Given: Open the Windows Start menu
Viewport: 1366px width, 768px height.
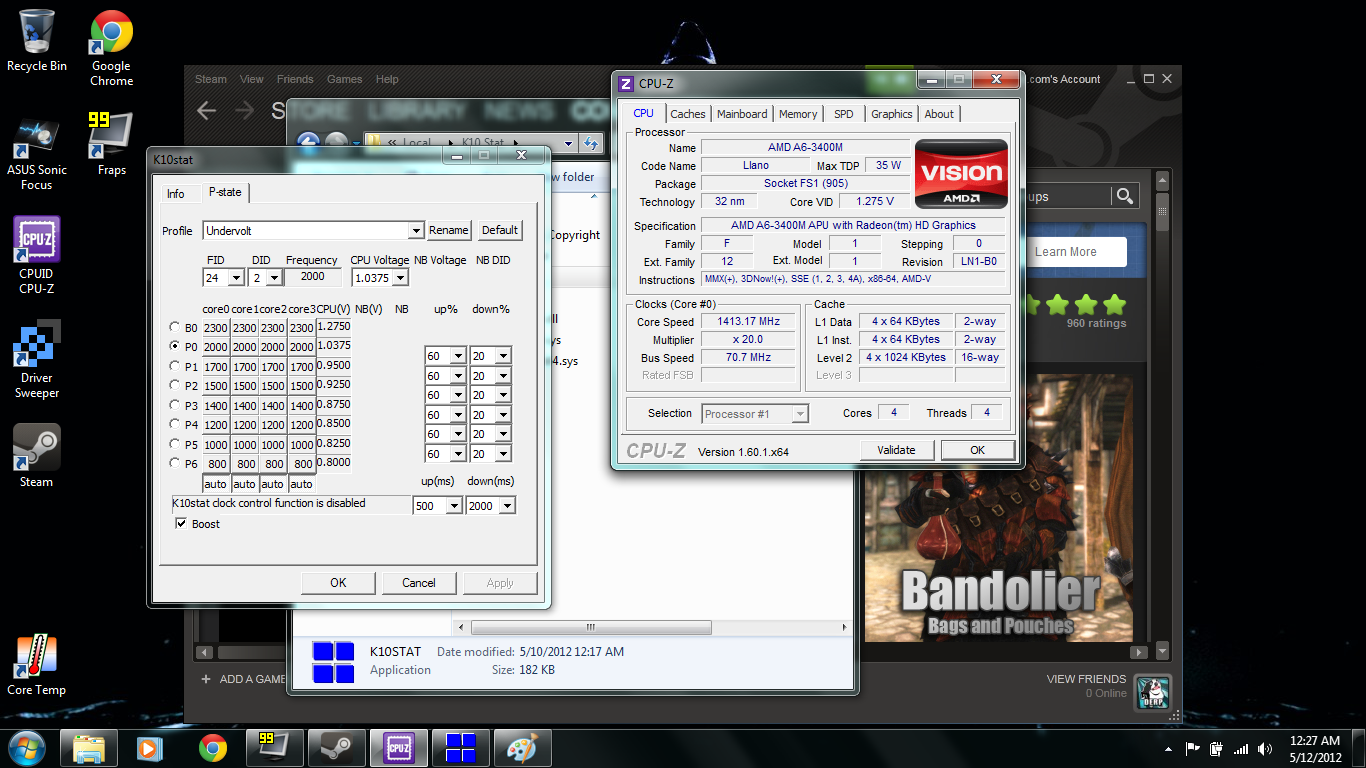Looking at the screenshot, I should click(27, 747).
